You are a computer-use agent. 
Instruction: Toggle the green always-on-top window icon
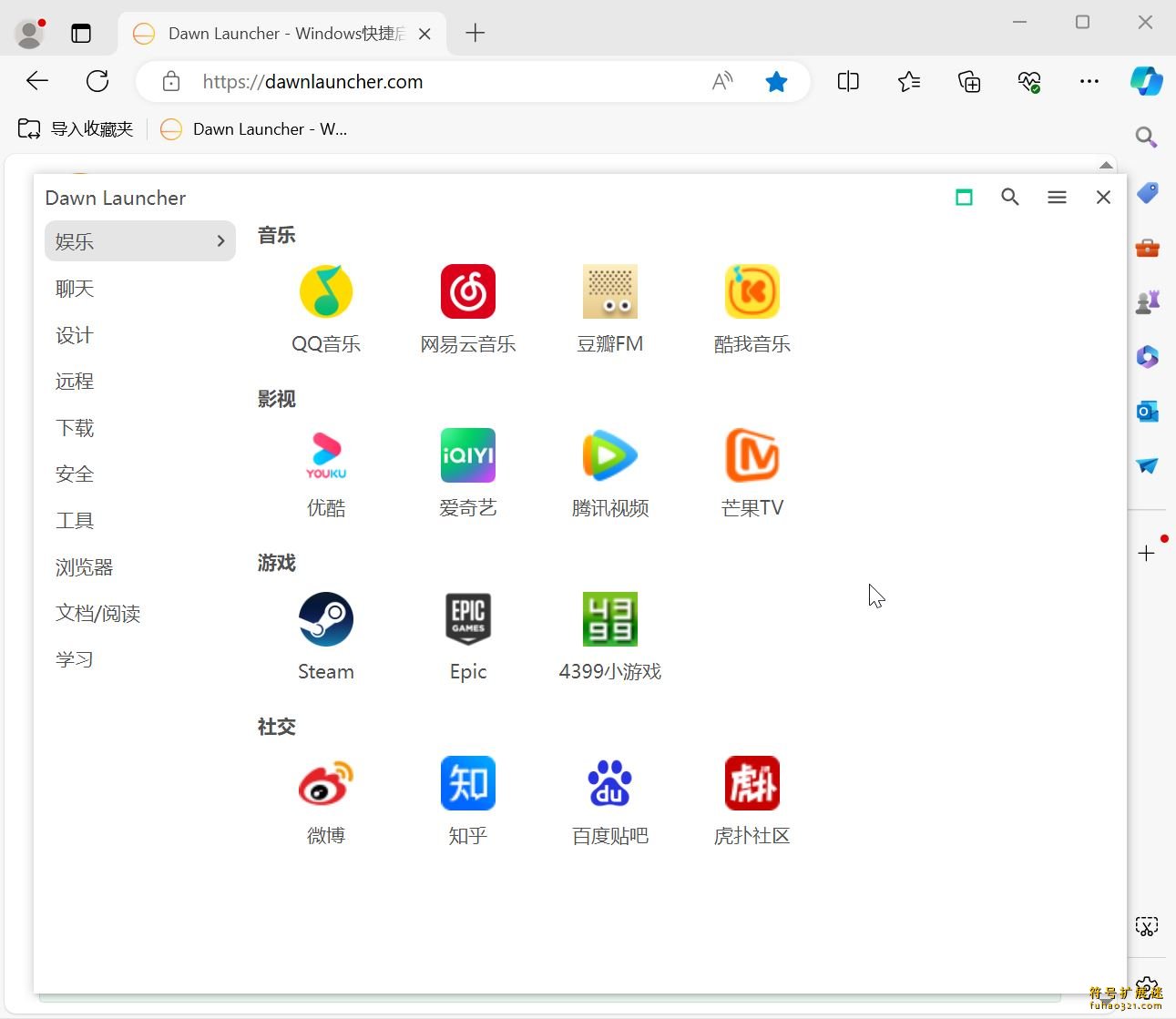point(964,198)
